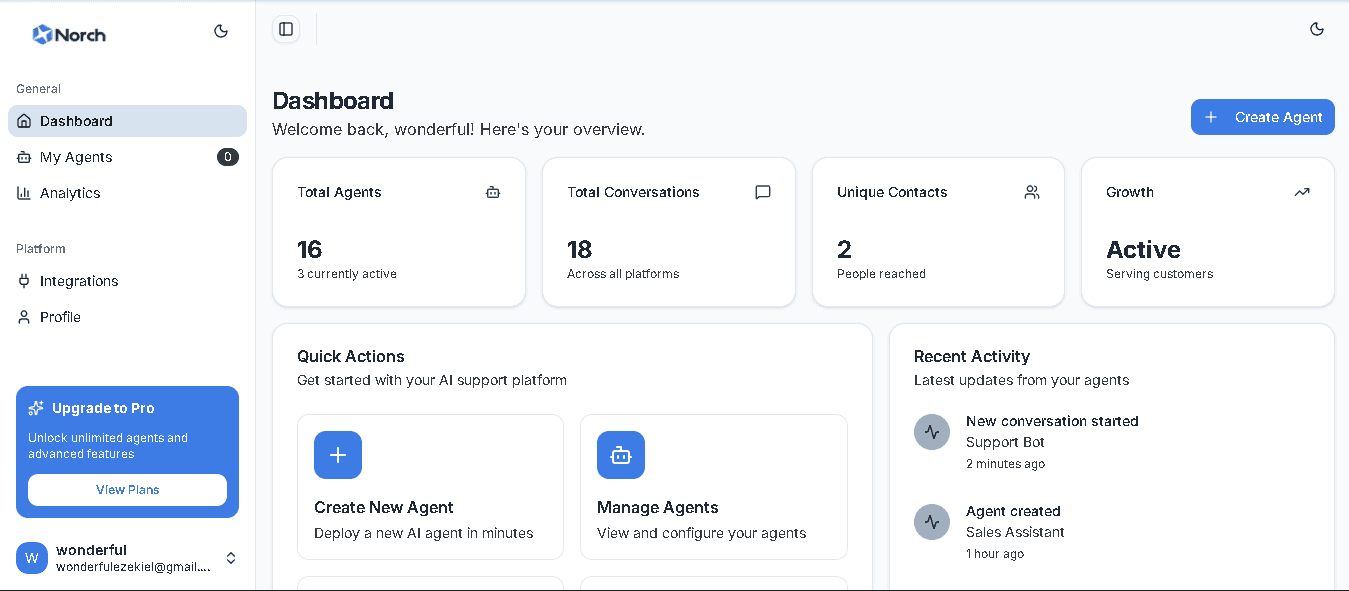The image size is (1349, 591).
Task: Open the Support Bot recent activity entry
Action: coord(1052,441)
